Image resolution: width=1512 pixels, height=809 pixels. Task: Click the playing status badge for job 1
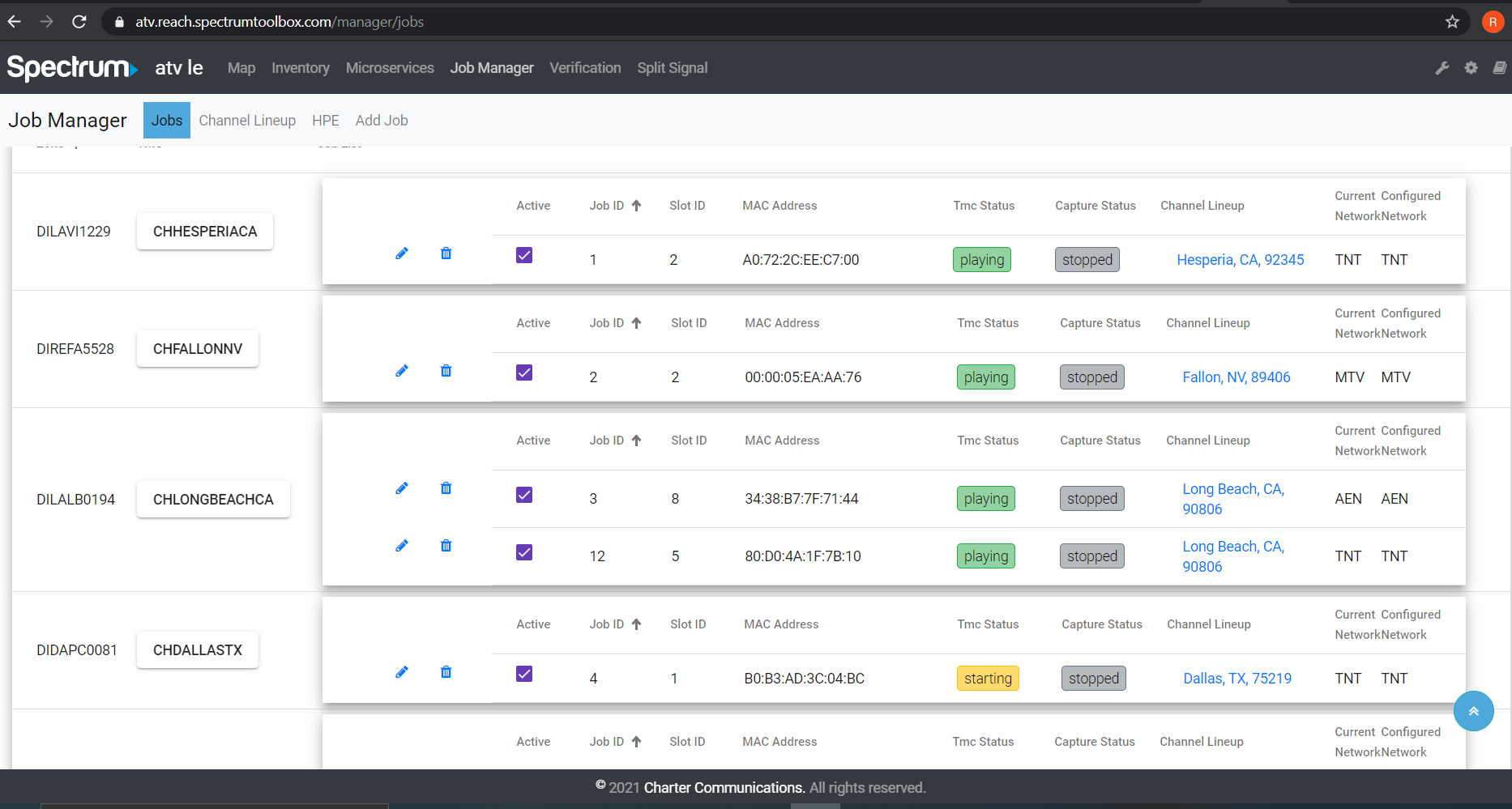pyautogui.click(x=982, y=260)
